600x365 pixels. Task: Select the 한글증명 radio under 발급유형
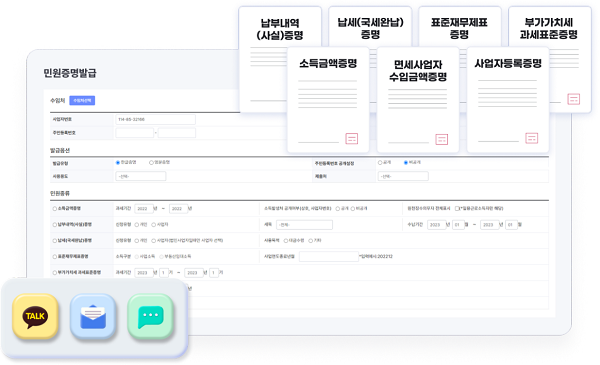(118, 163)
